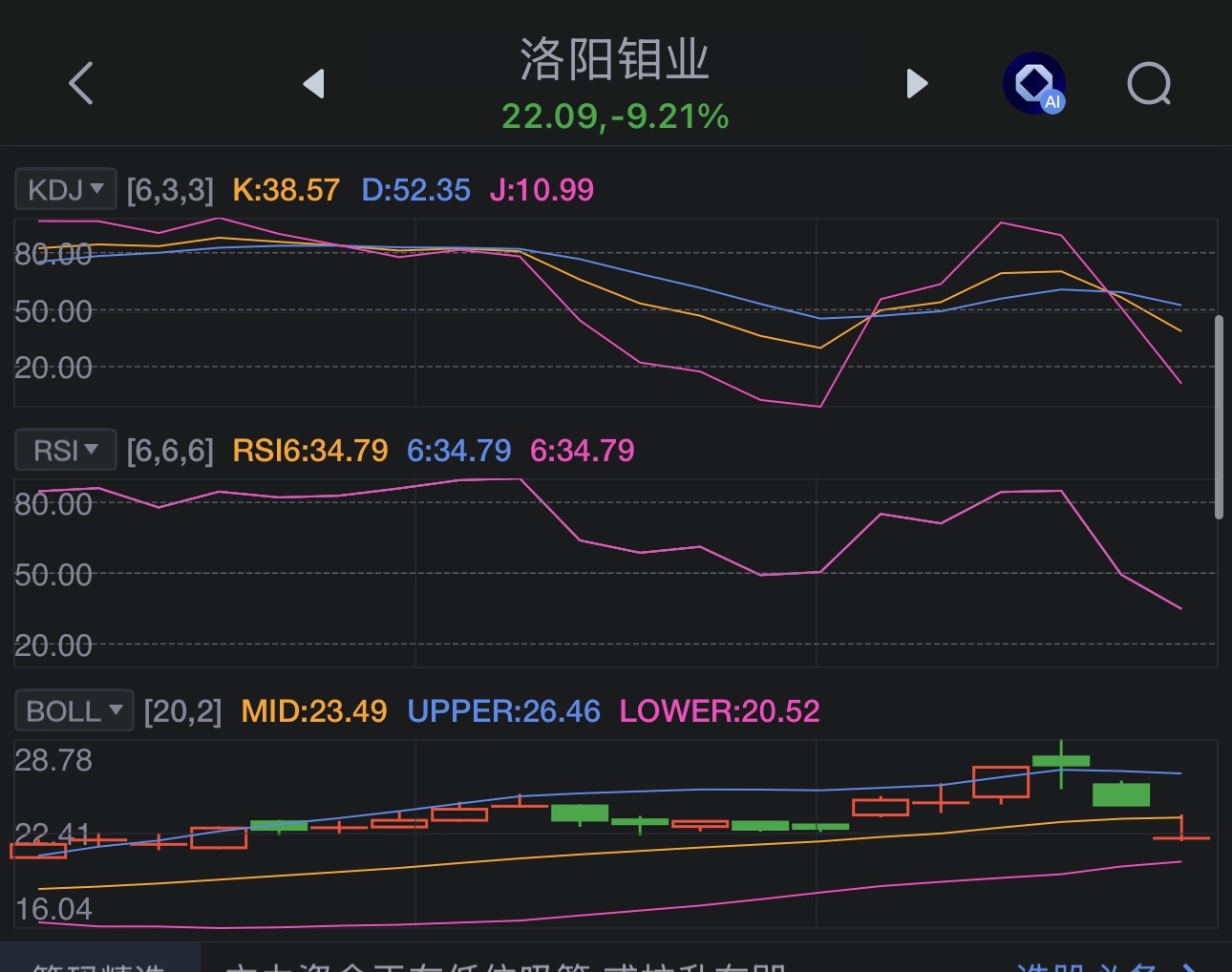Tap the RSI axis label 20.00
This screenshot has height=972, width=1232.
point(53,645)
